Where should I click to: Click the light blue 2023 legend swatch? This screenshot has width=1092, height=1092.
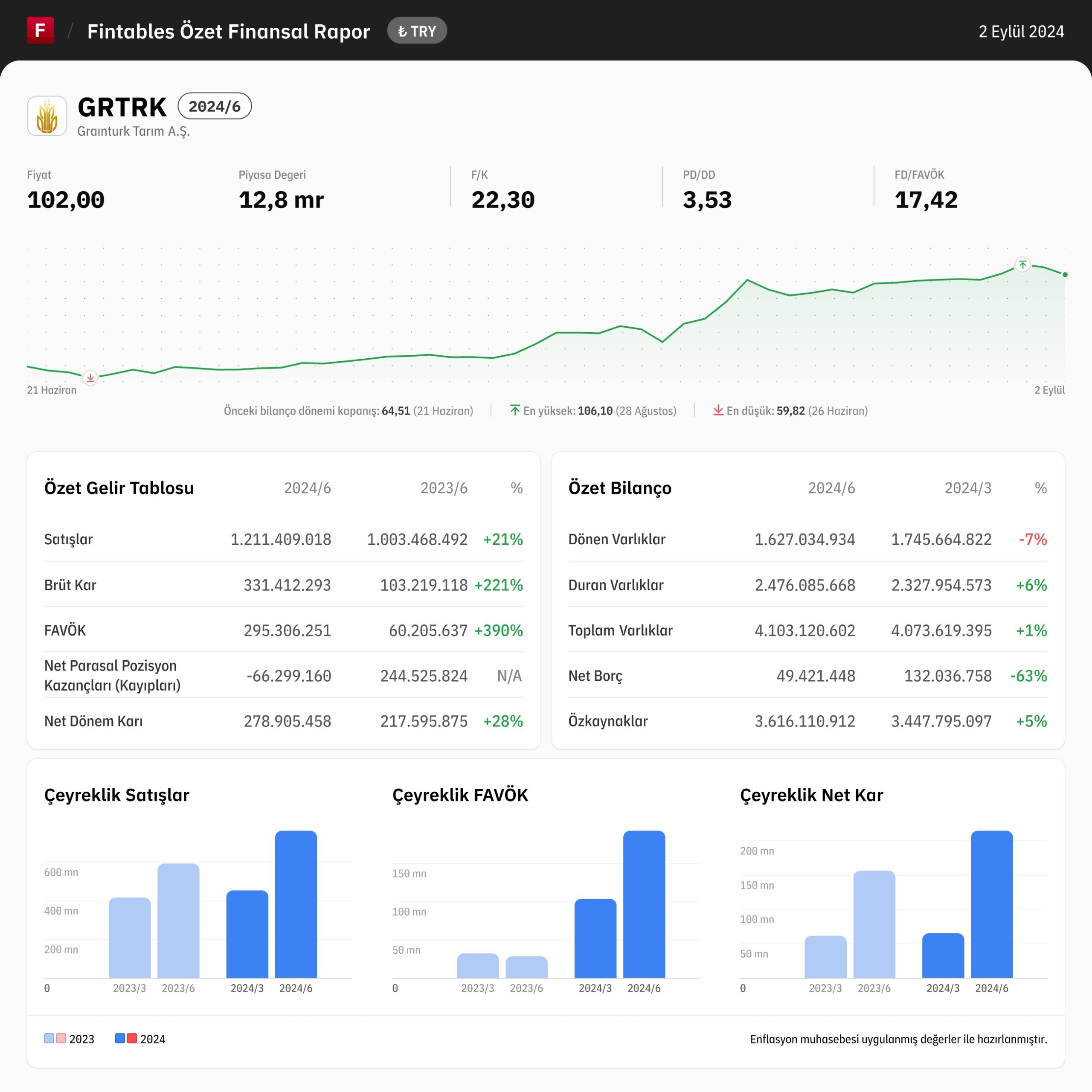click(x=49, y=1038)
